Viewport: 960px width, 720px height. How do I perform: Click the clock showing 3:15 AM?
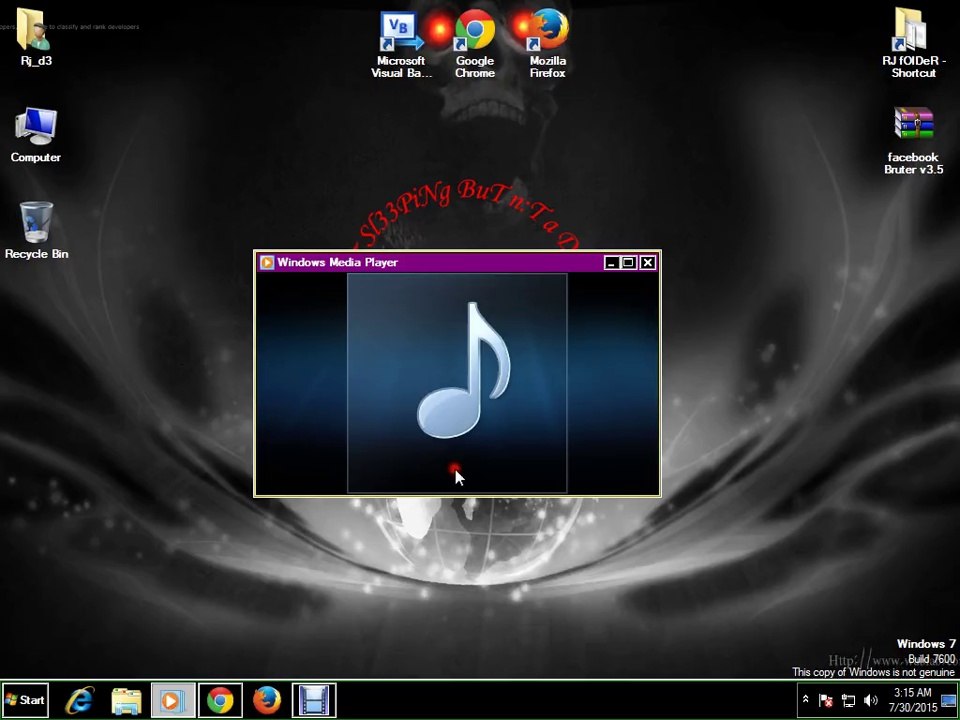pos(913,700)
